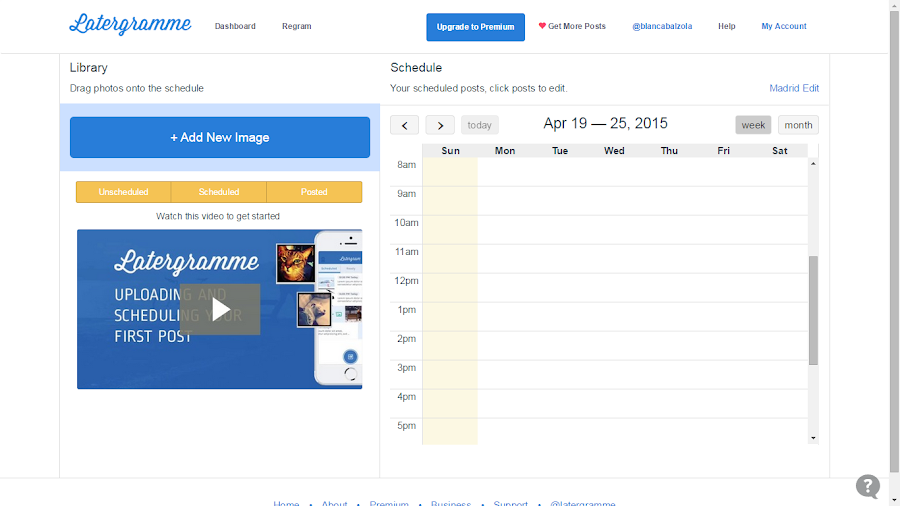Open the @blancabalzola account link
Screen dimensions: 900x506
662,26
